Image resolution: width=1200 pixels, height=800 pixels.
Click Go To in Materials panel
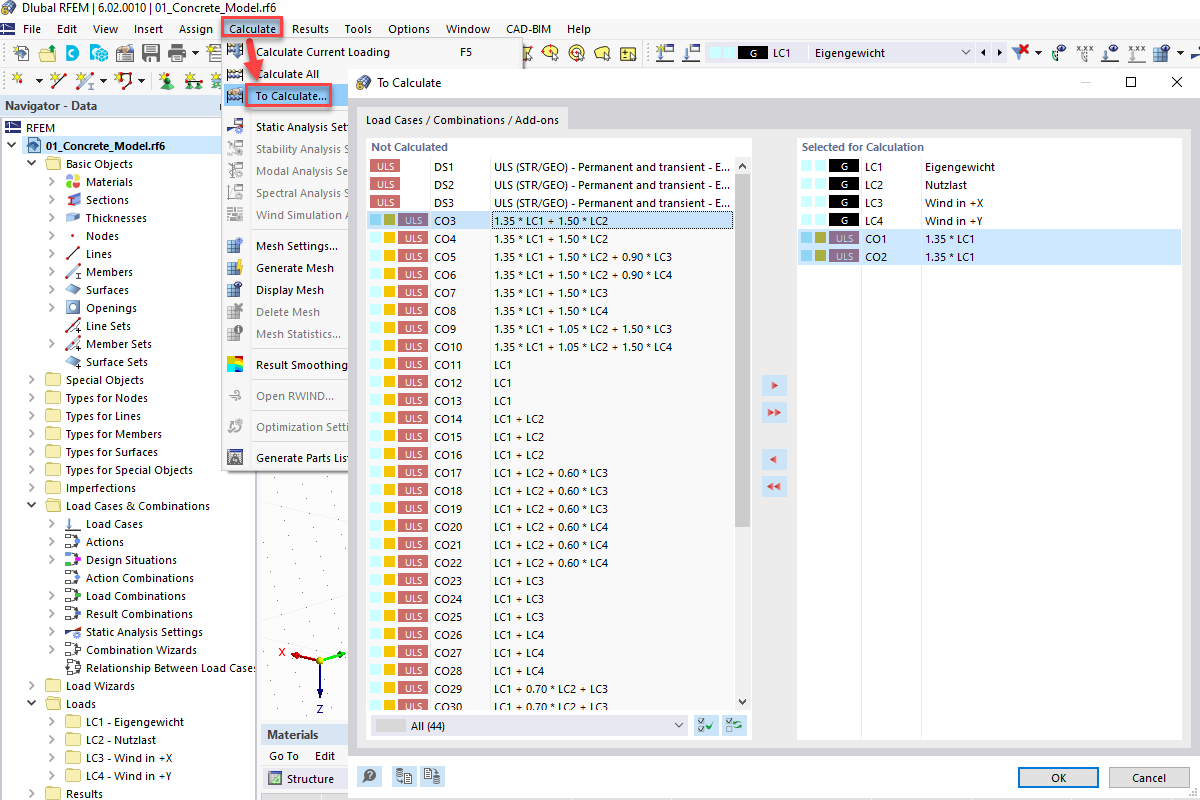tap(284, 756)
